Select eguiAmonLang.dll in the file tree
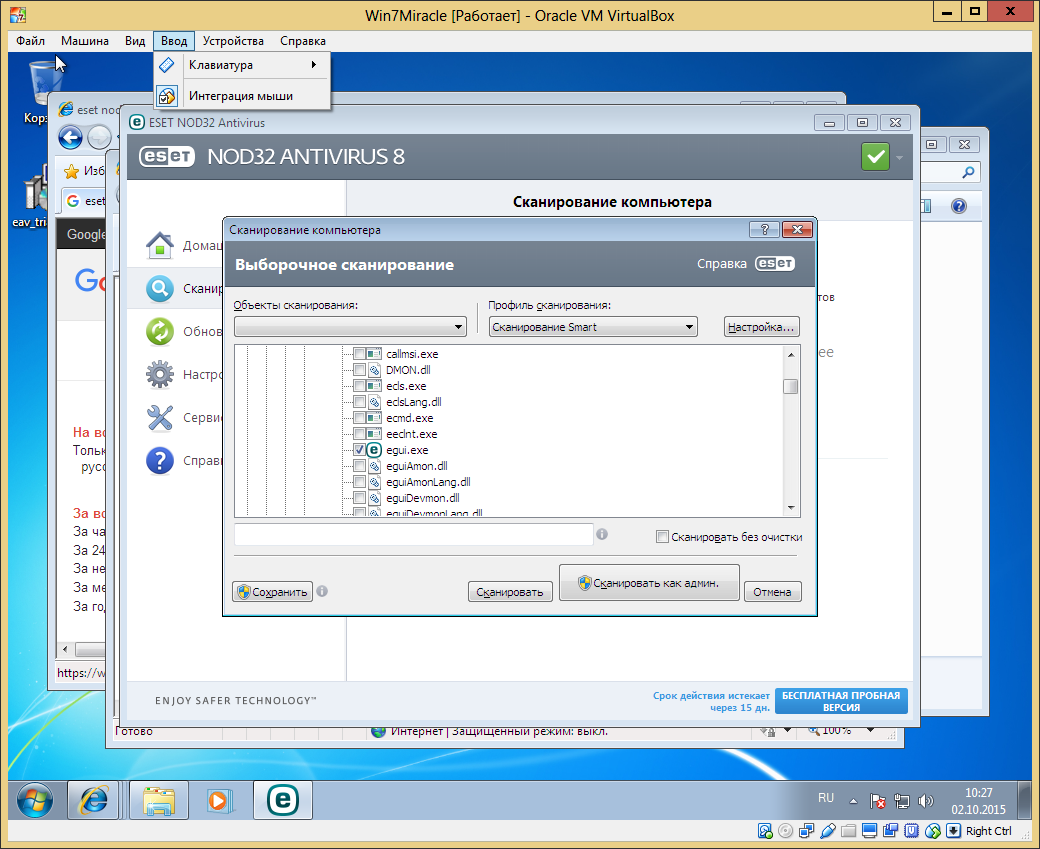This screenshot has height=849, width=1040. [x=428, y=482]
